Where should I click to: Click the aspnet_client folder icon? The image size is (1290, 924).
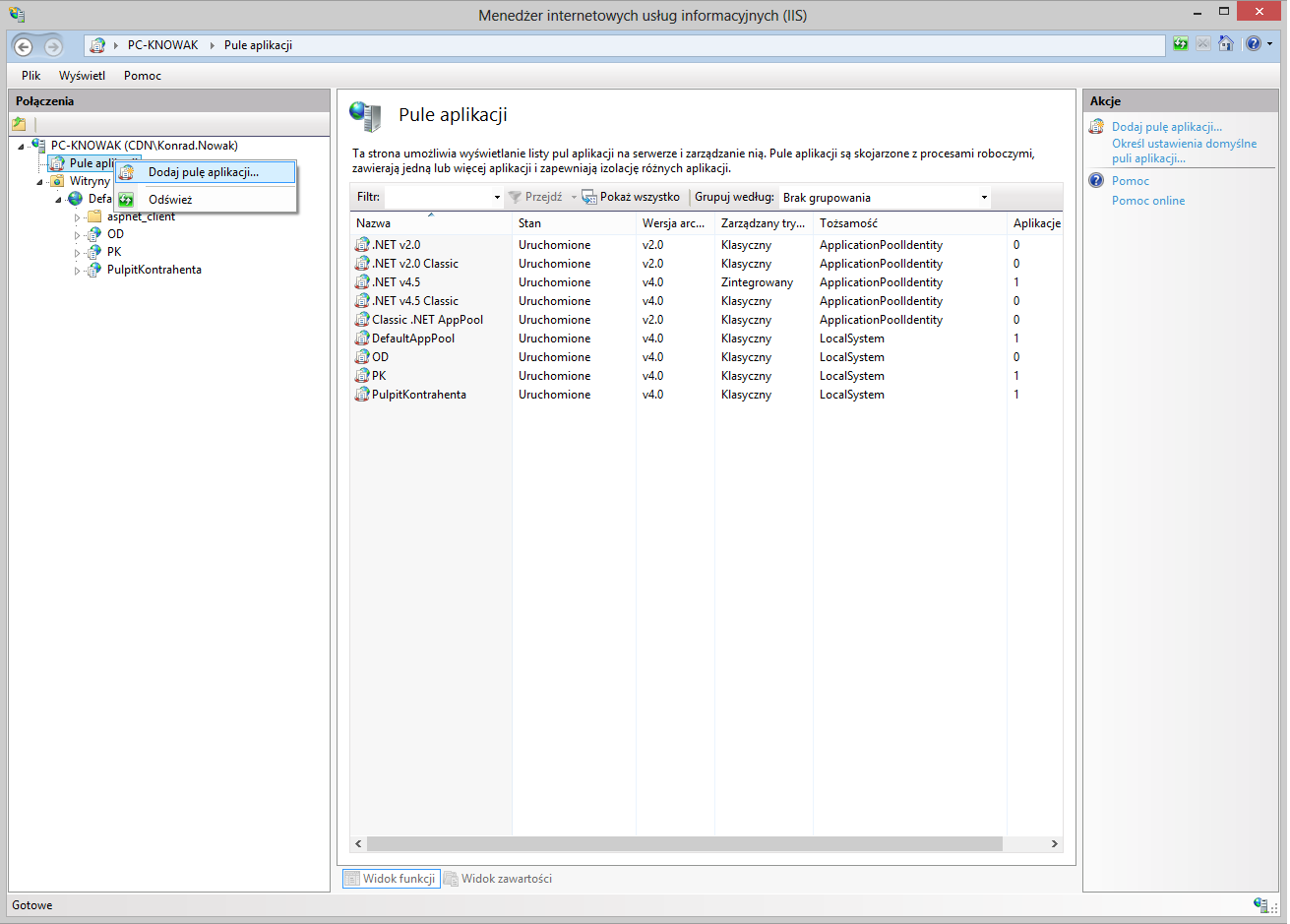pos(94,217)
